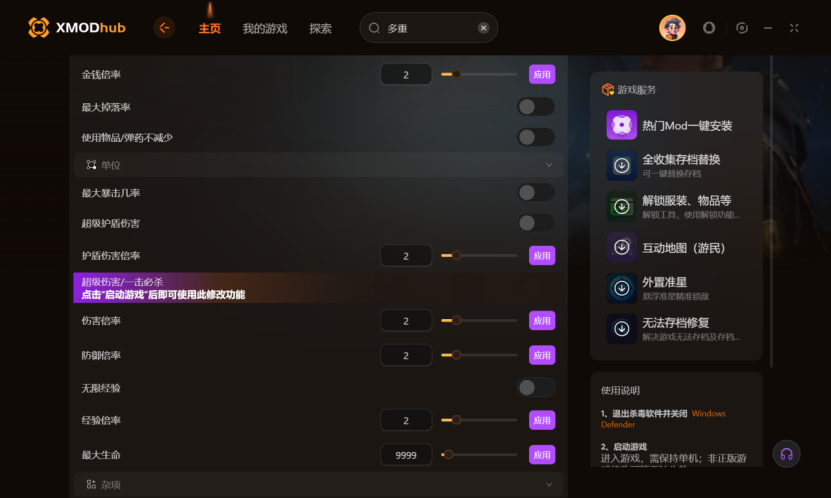Open the notification bell icon

coord(709,28)
